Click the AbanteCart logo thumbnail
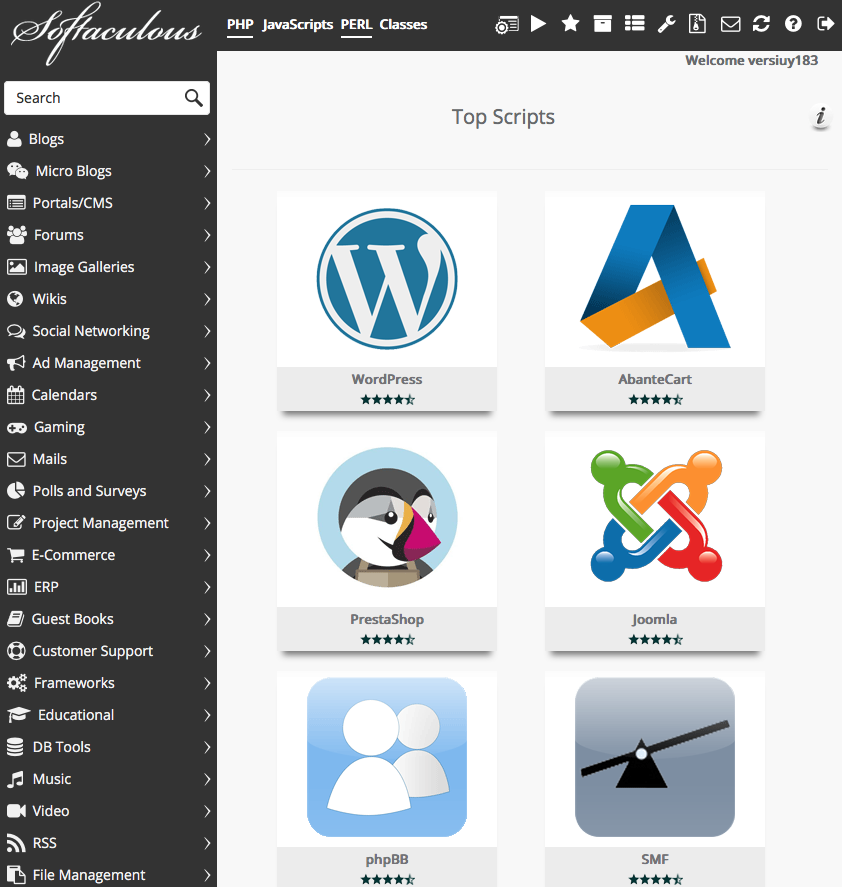This screenshot has width=842, height=887. tap(655, 277)
